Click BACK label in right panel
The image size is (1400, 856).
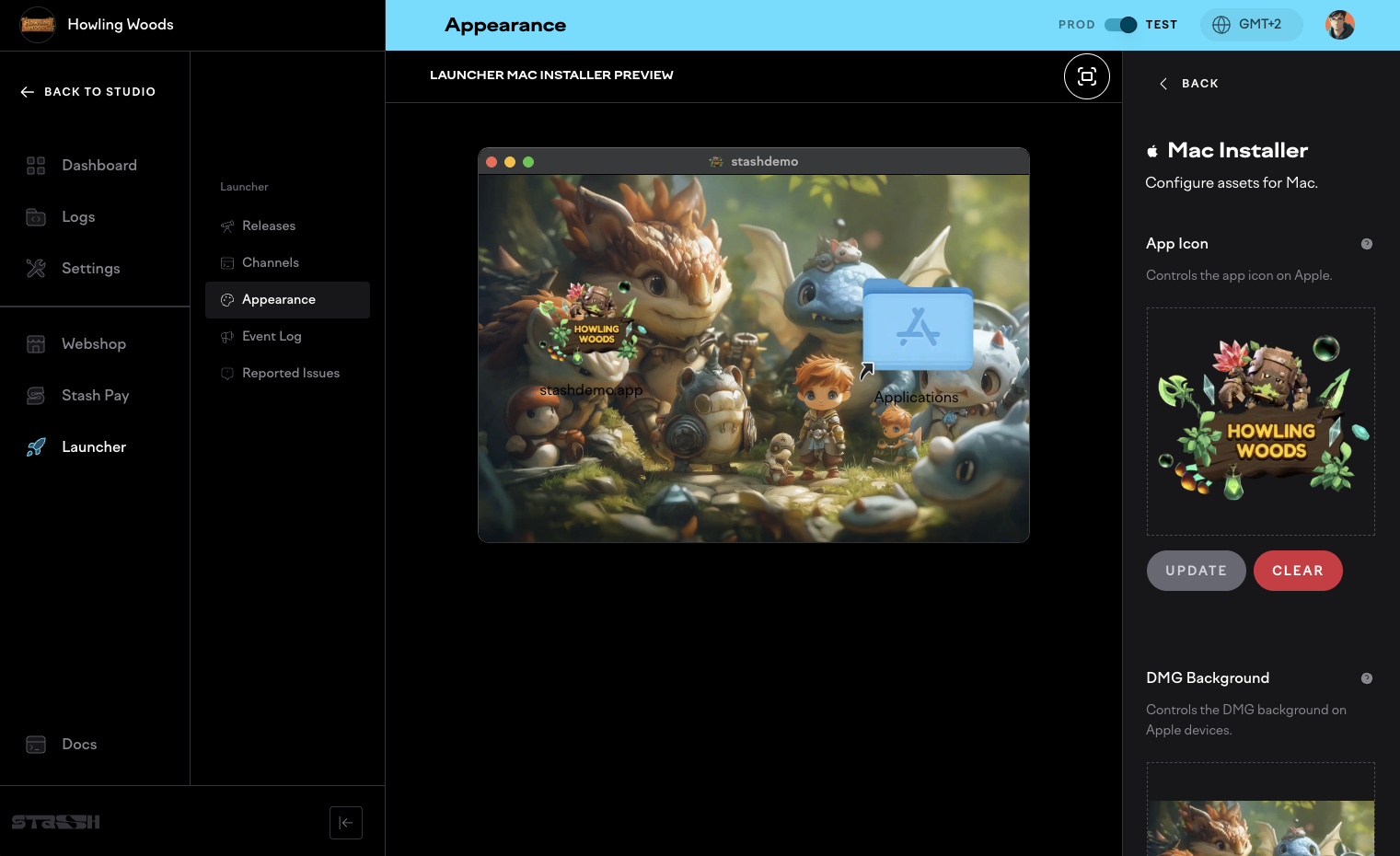pos(1200,84)
